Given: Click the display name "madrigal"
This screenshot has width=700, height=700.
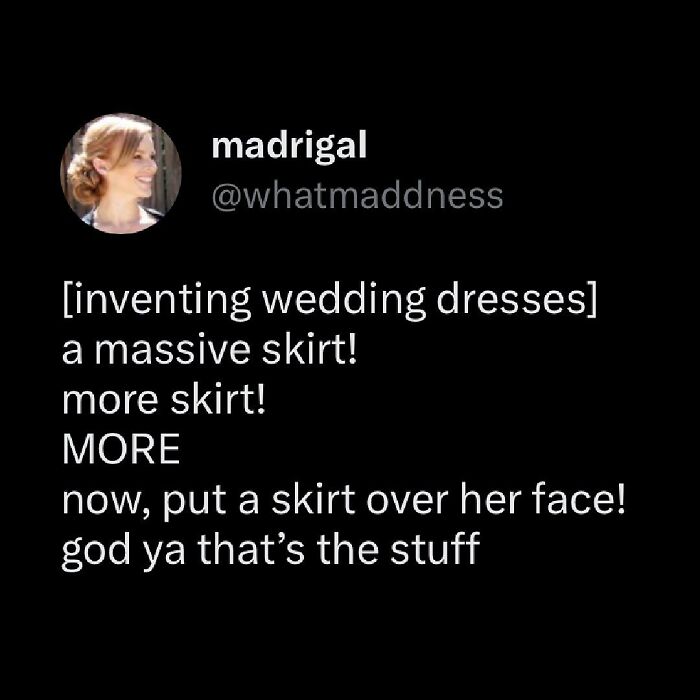Looking at the screenshot, I should tap(289, 146).
